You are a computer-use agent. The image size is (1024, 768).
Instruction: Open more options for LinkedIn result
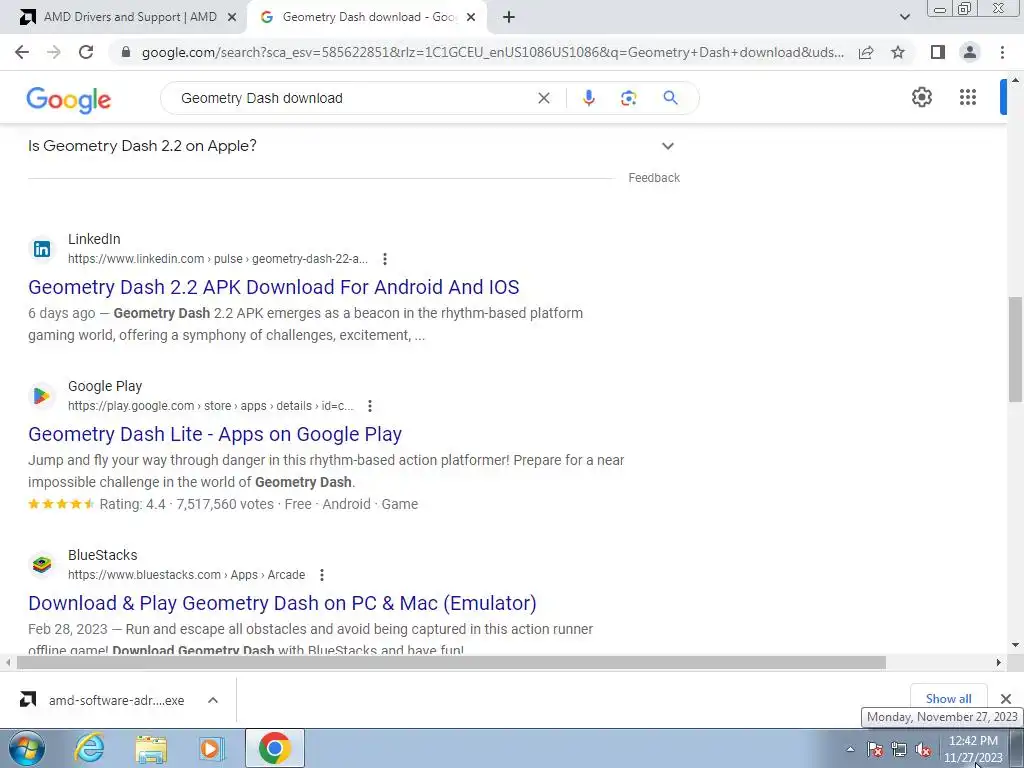point(385,259)
